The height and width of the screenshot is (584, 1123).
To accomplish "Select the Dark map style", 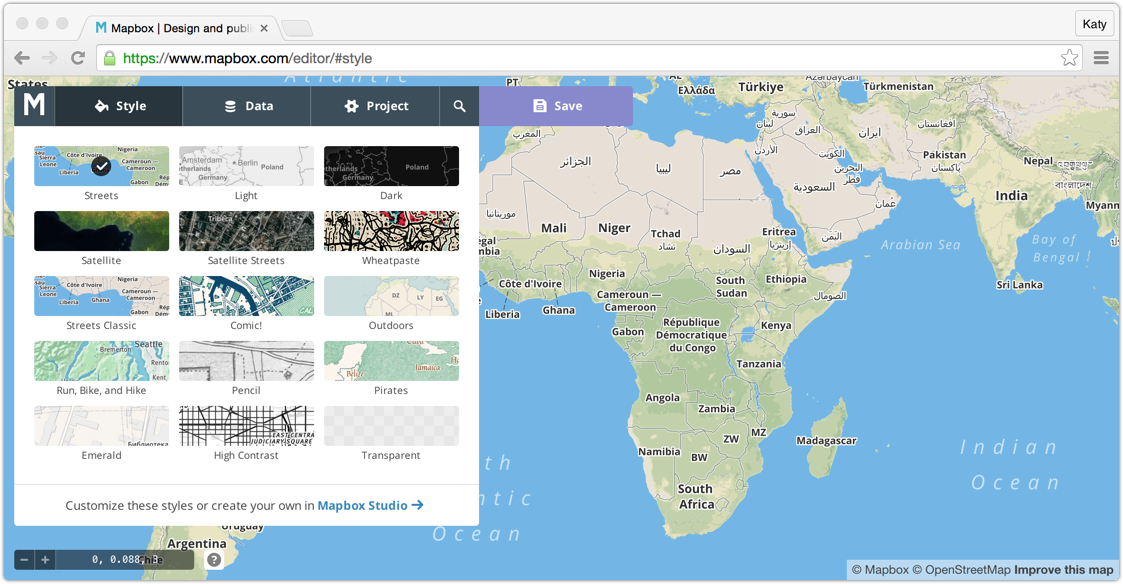I will pos(391,166).
